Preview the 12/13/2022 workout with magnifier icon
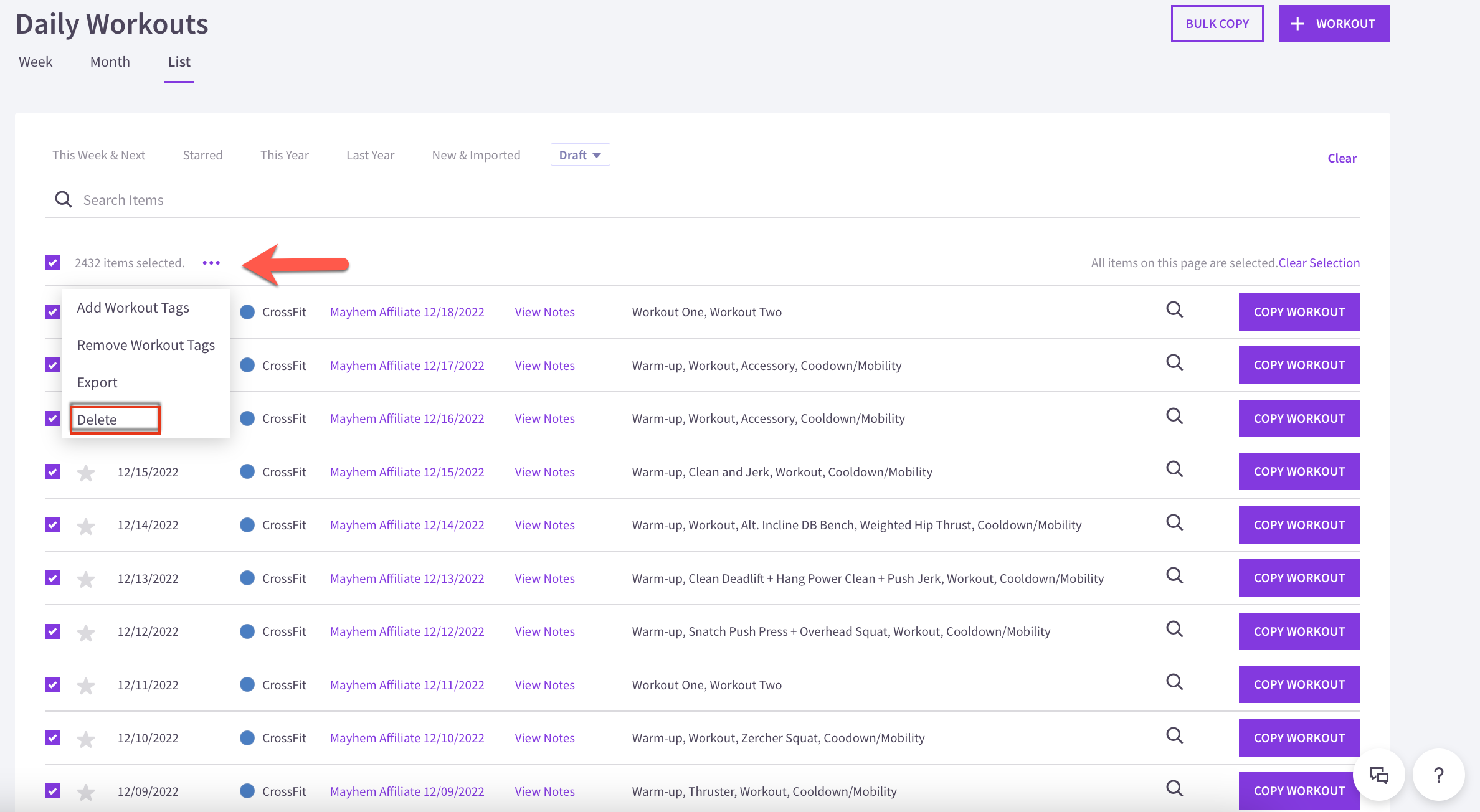This screenshot has width=1480, height=812. (1174, 575)
